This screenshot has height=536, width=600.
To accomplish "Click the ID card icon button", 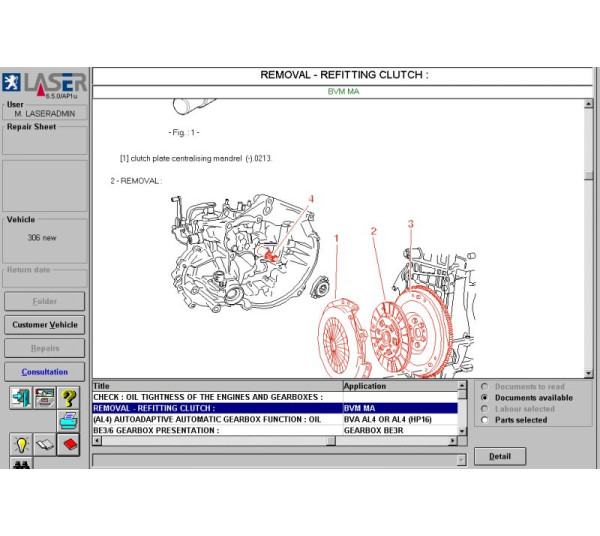I will pos(44,397).
